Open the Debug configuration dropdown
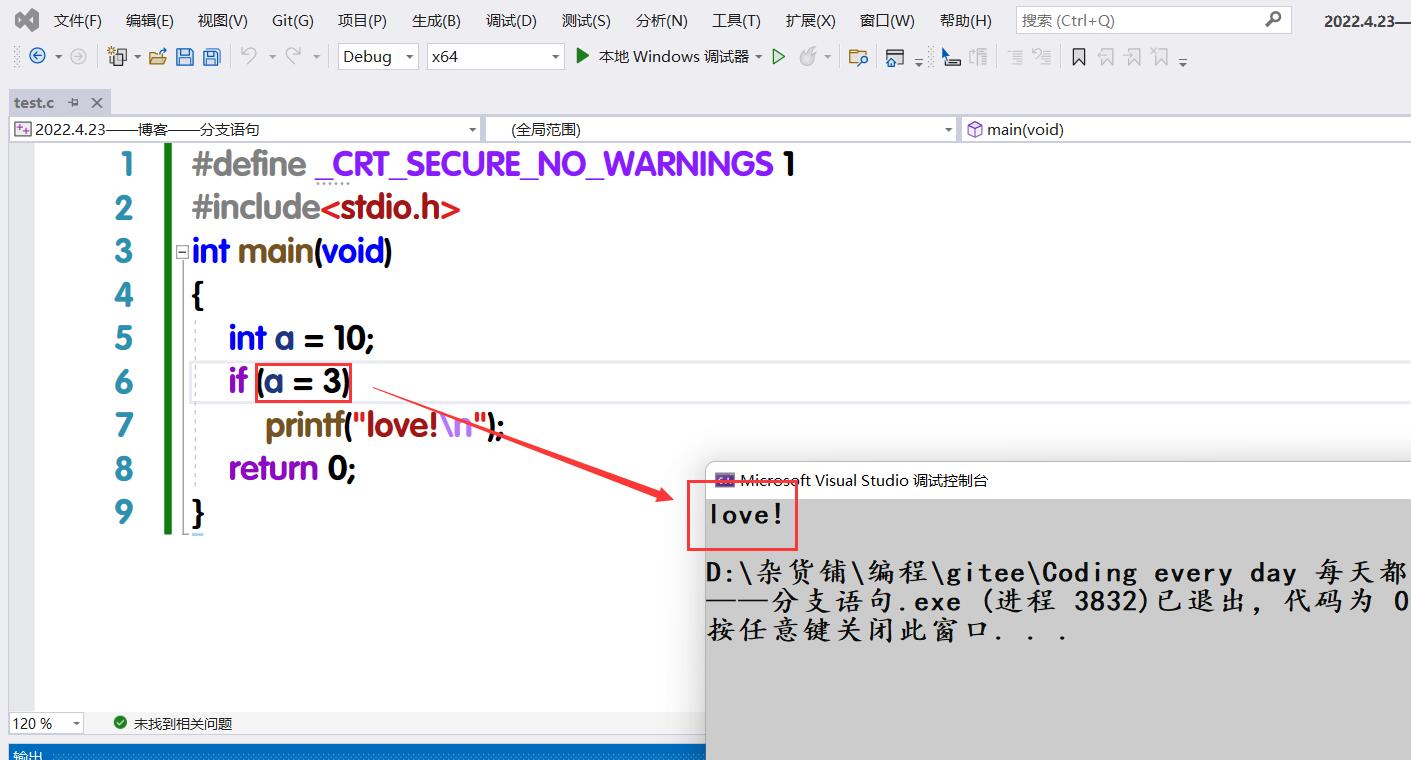 pyautogui.click(x=378, y=57)
